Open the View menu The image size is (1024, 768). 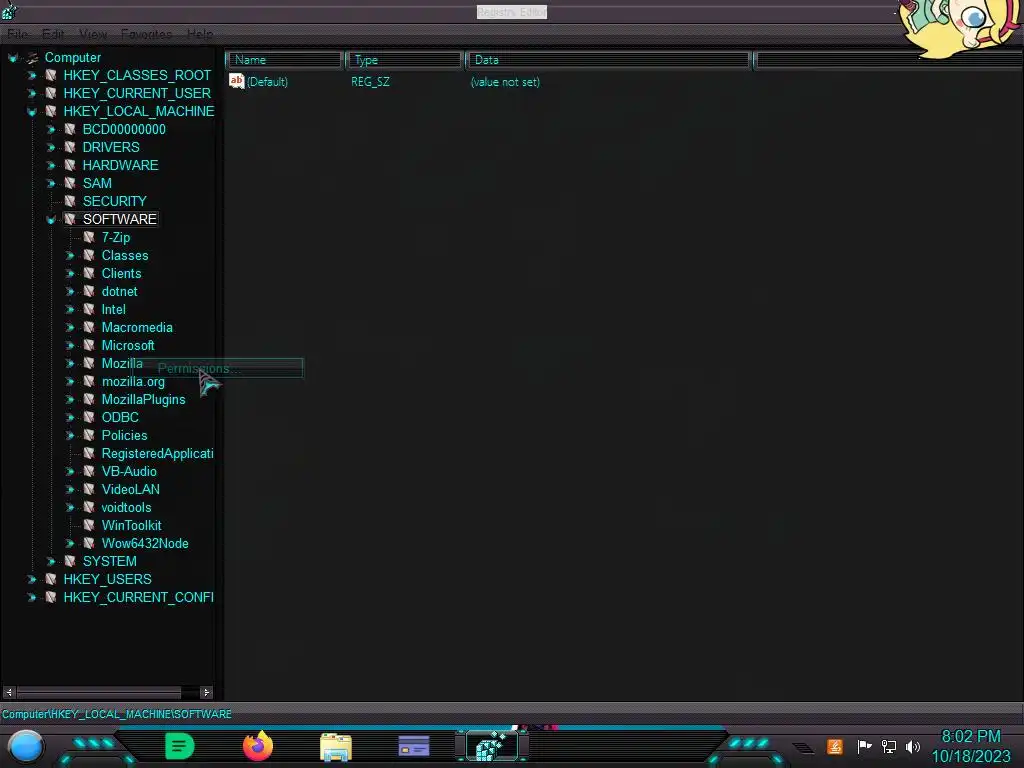pyautogui.click(x=93, y=34)
